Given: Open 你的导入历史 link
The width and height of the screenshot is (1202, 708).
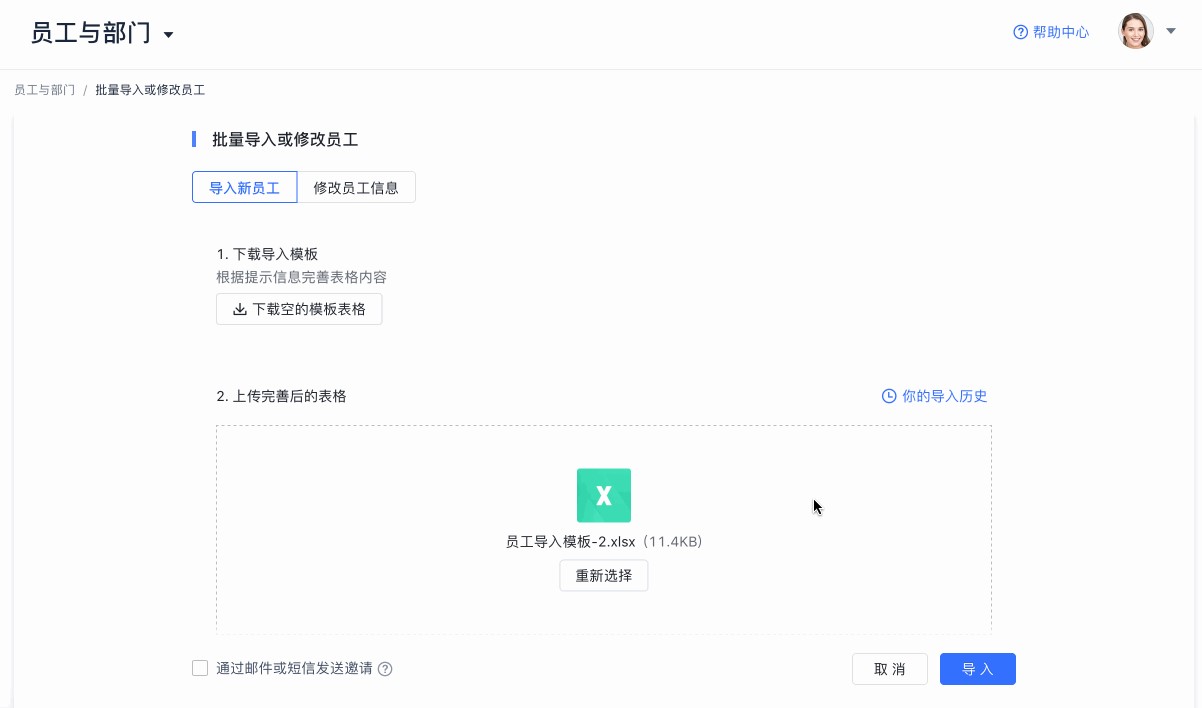Looking at the screenshot, I should click(943, 396).
